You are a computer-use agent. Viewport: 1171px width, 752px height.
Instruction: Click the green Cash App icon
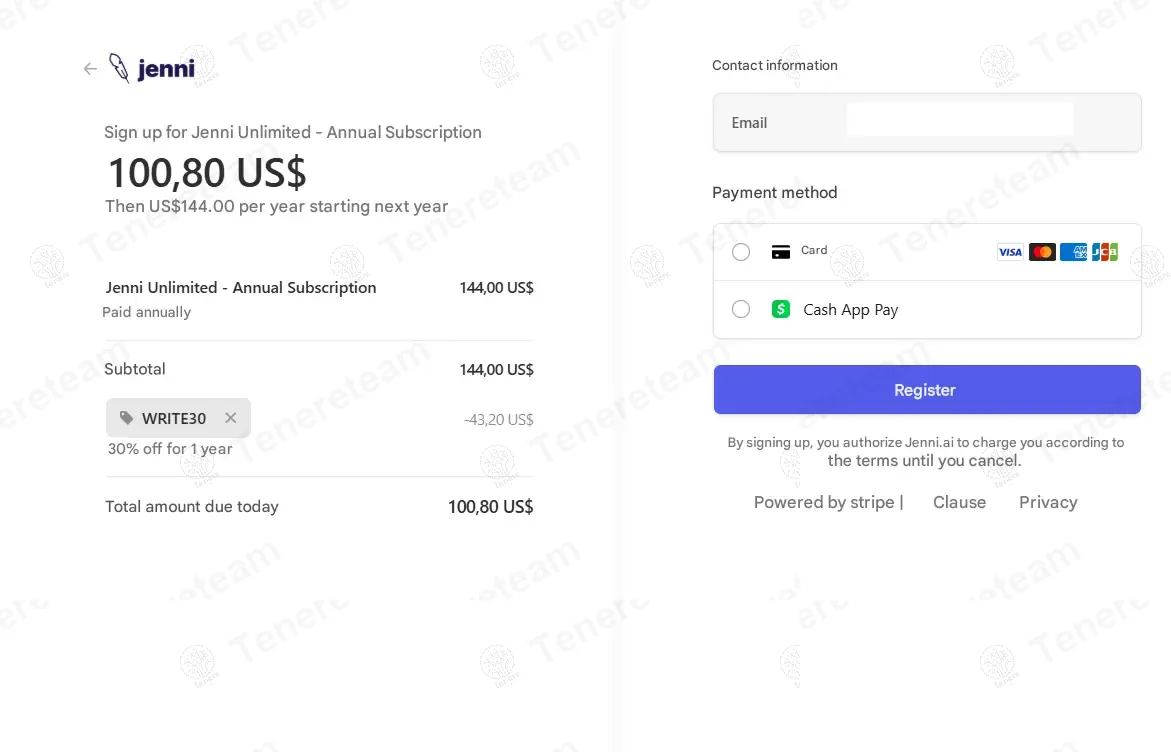click(x=781, y=310)
